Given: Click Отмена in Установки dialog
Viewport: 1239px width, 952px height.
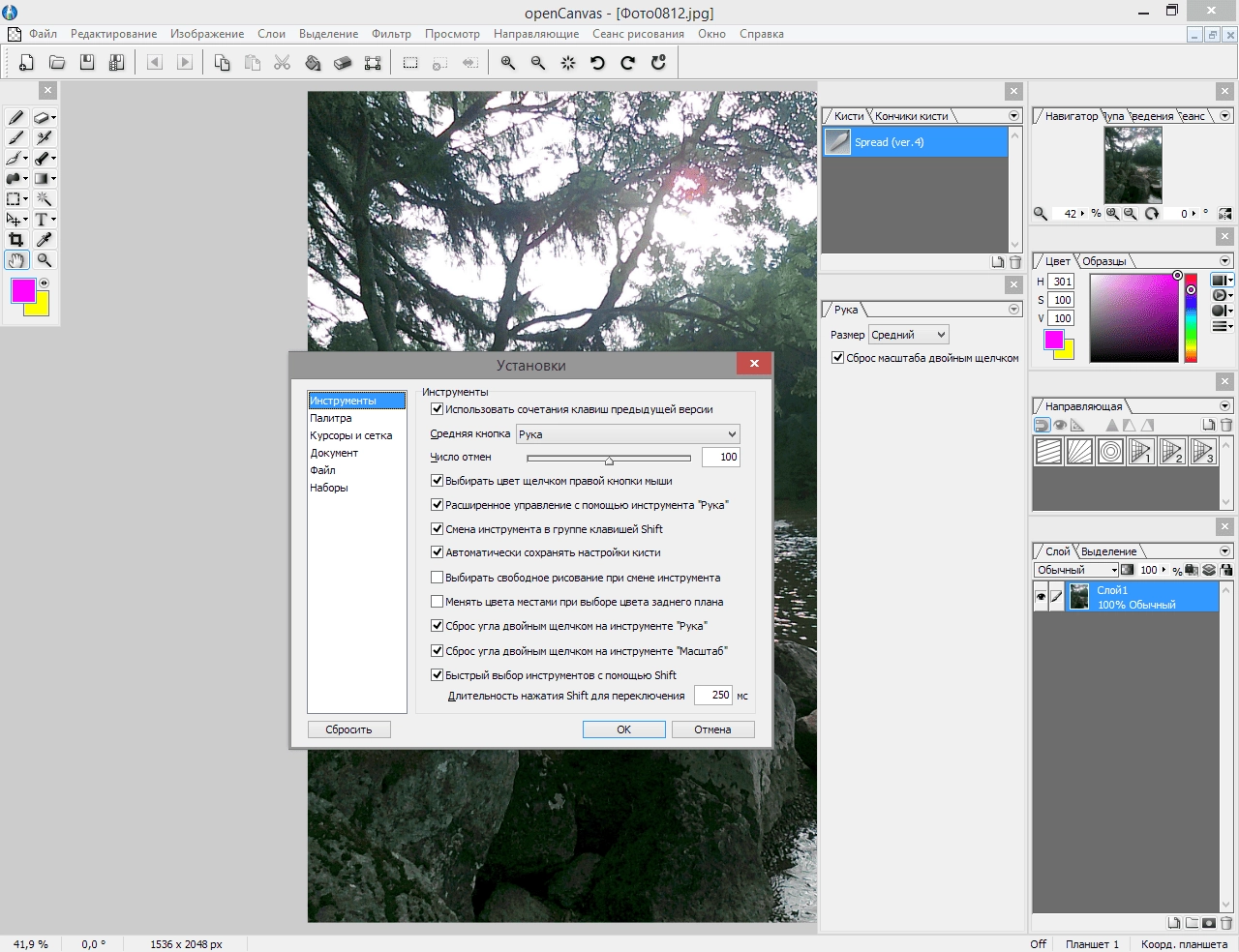Looking at the screenshot, I should point(712,729).
